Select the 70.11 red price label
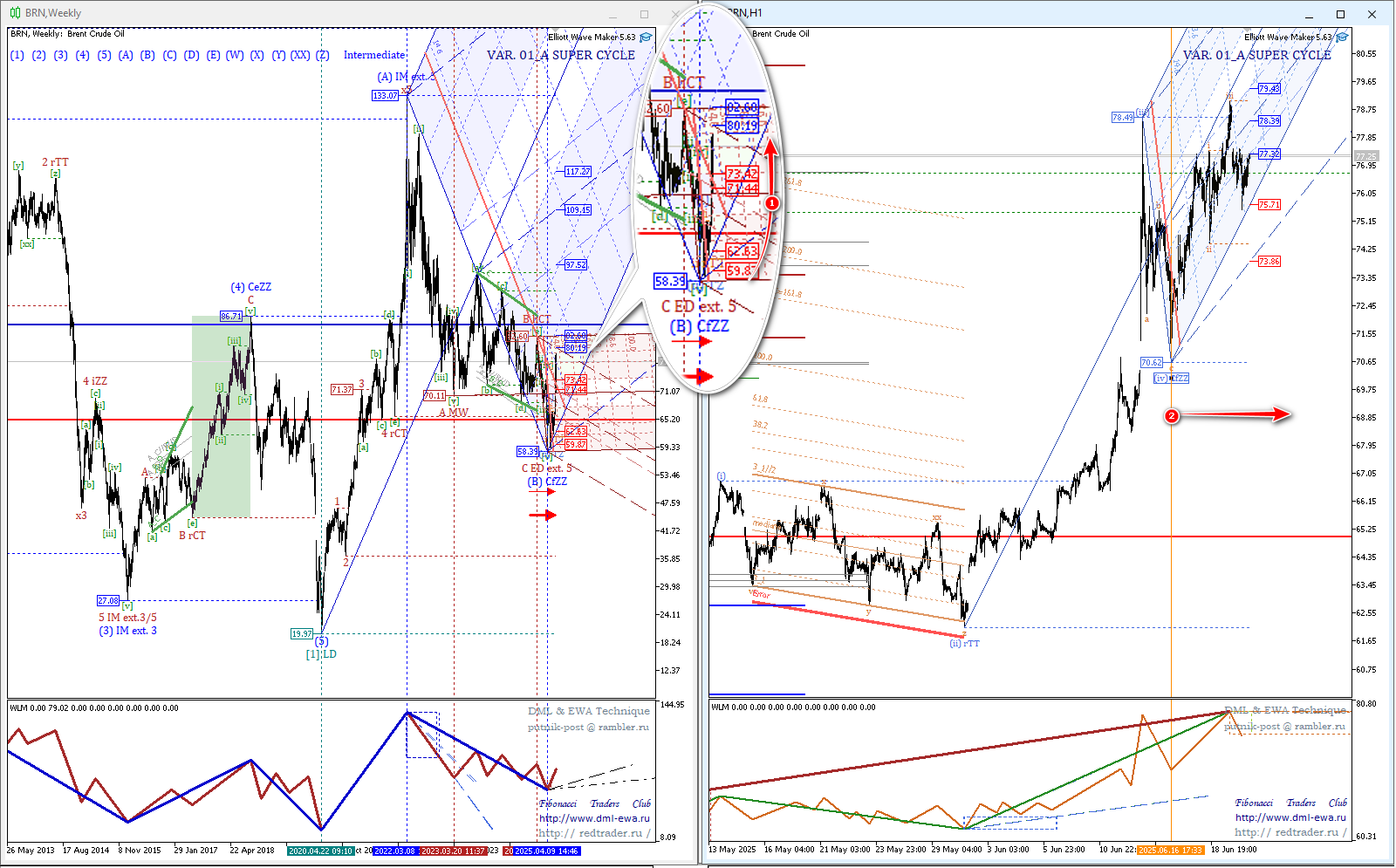 coord(434,396)
